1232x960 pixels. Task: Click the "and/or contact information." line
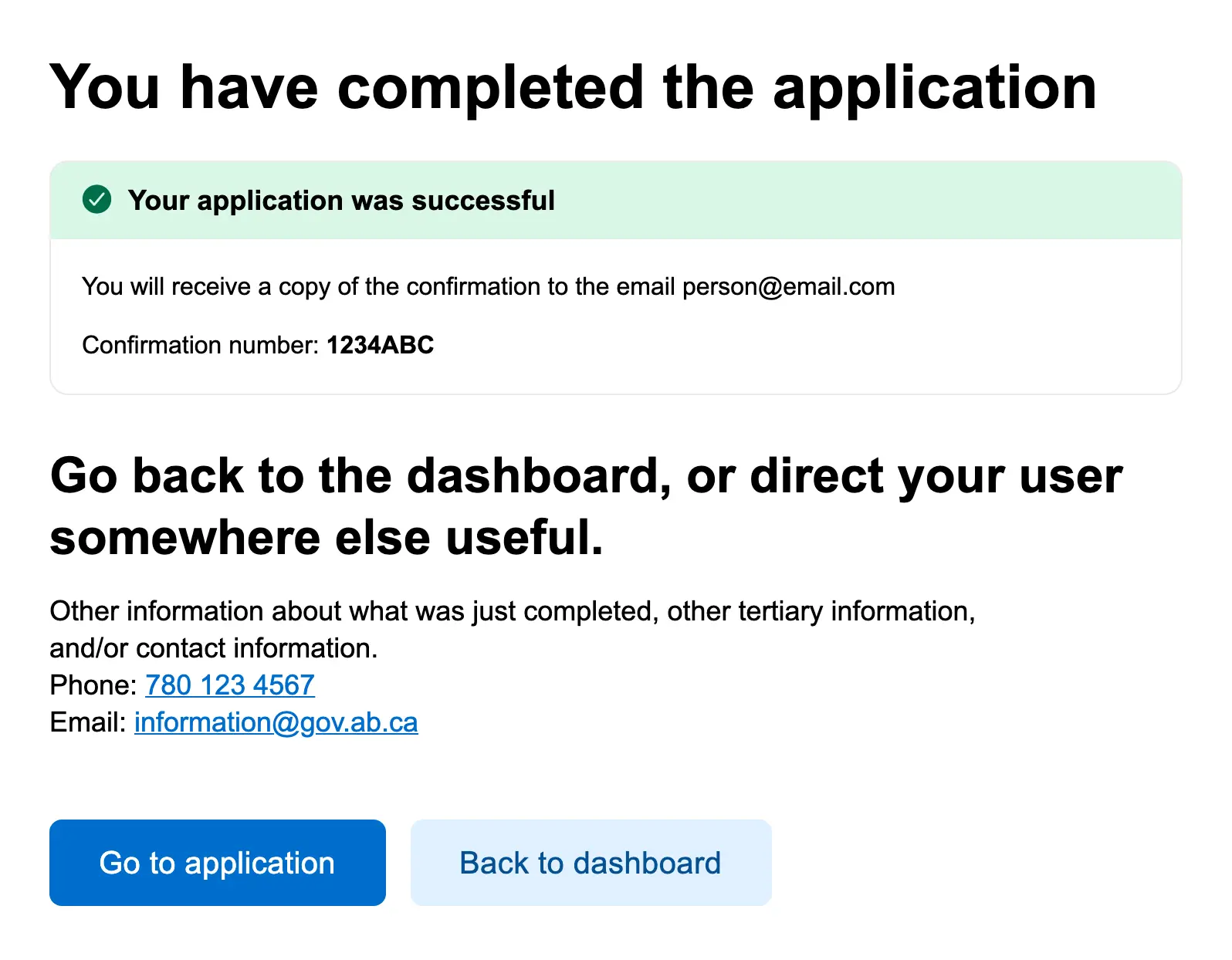[213, 648]
